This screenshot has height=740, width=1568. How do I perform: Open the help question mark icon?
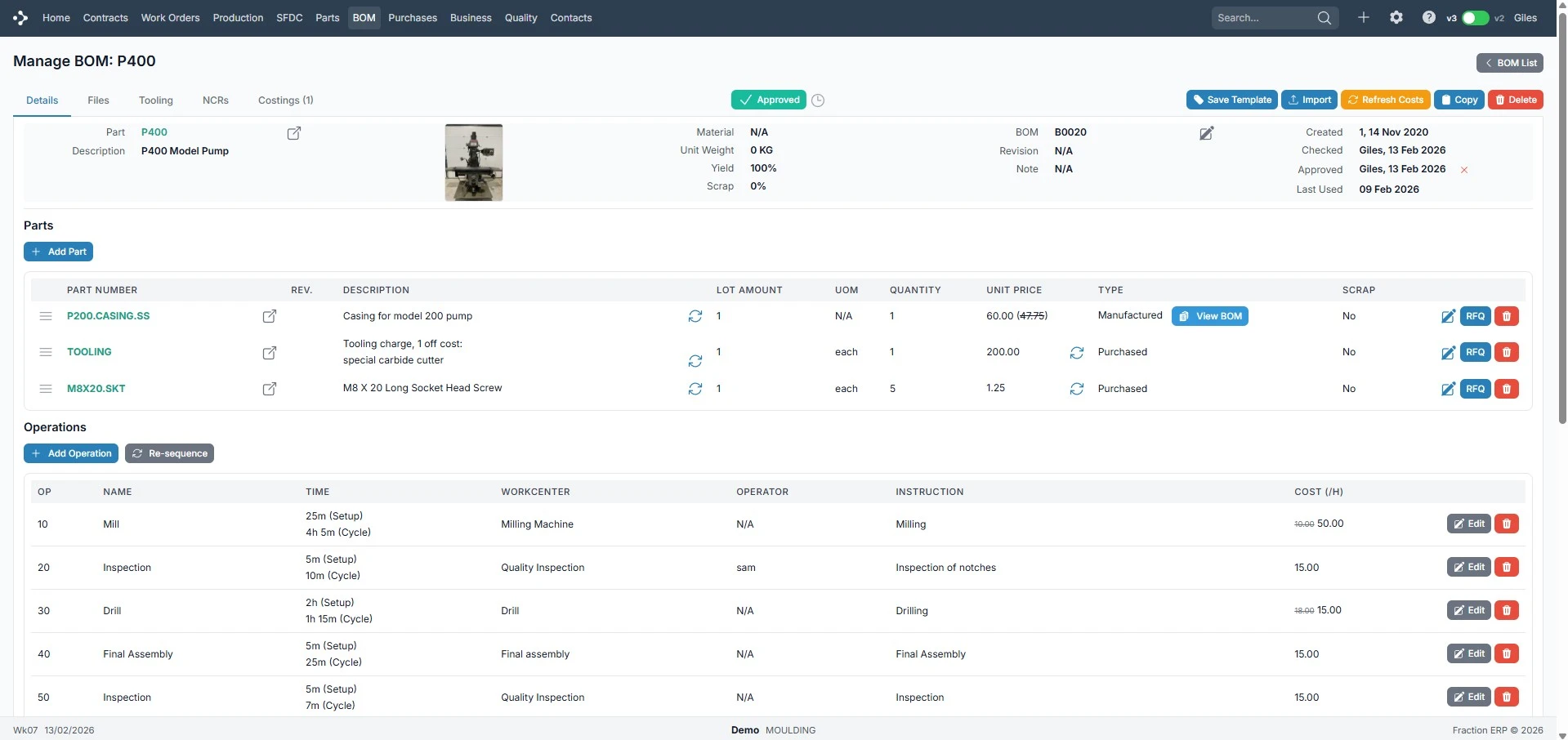pos(1428,17)
